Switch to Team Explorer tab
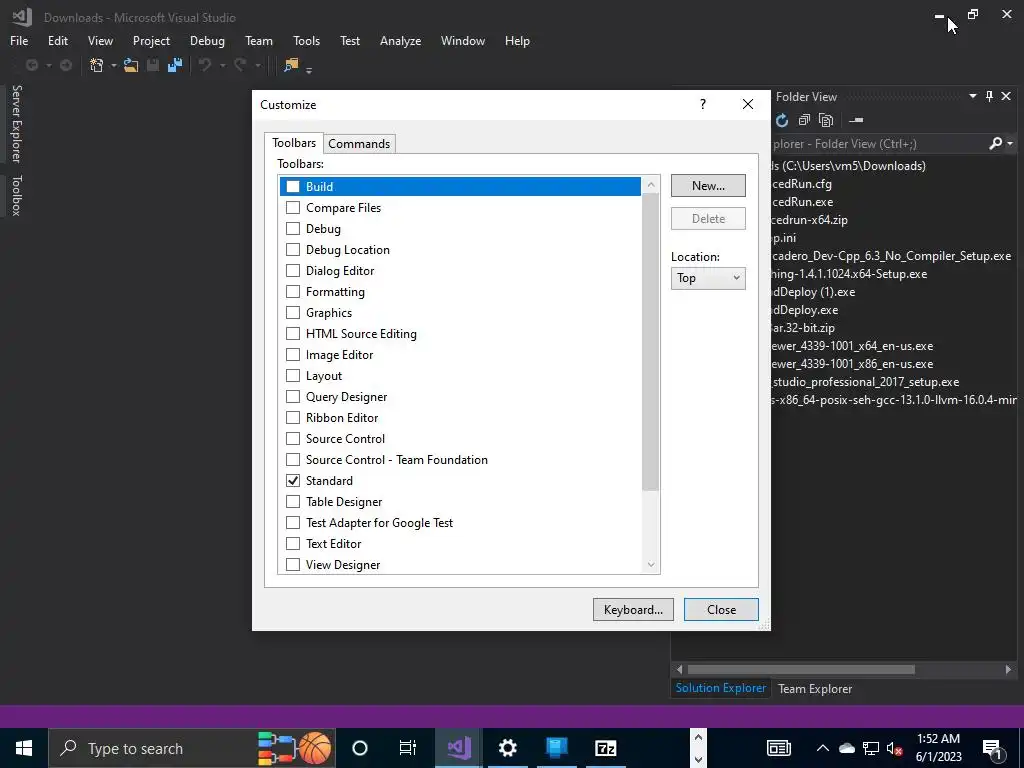Screen dimensions: 1024x768 (815, 688)
